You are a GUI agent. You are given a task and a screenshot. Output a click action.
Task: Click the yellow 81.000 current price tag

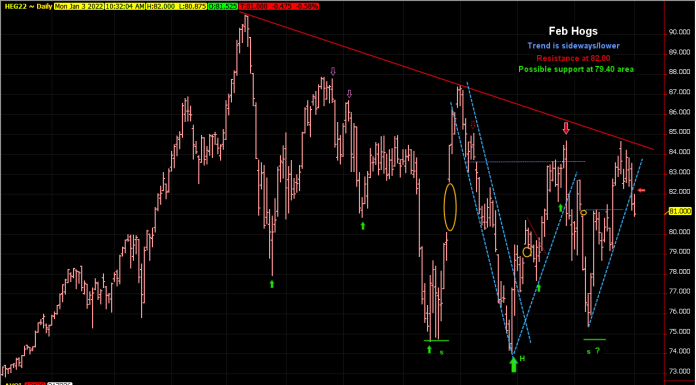pos(680,212)
